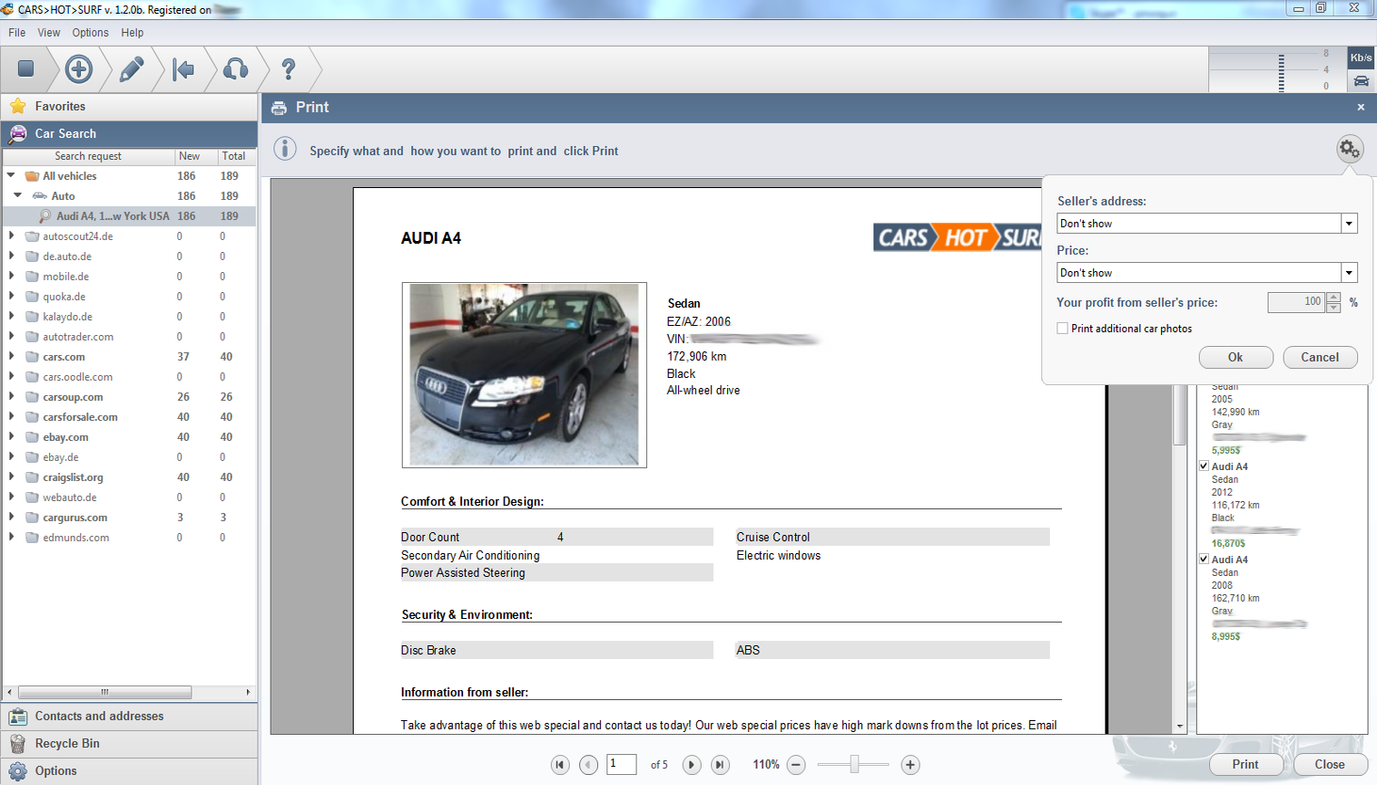The width and height of the screenshot is (1377, 785).
Task: Select kalaydo.de tree item
Action: point(67,316)
